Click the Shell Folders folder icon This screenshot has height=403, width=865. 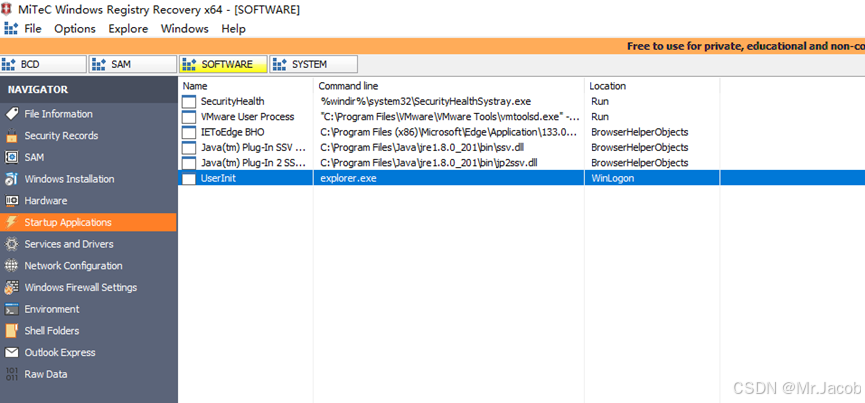(x=12, y=331)
